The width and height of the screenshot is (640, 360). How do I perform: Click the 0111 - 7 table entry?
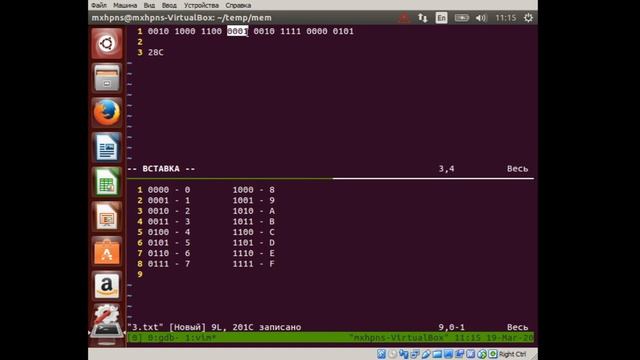169,264
